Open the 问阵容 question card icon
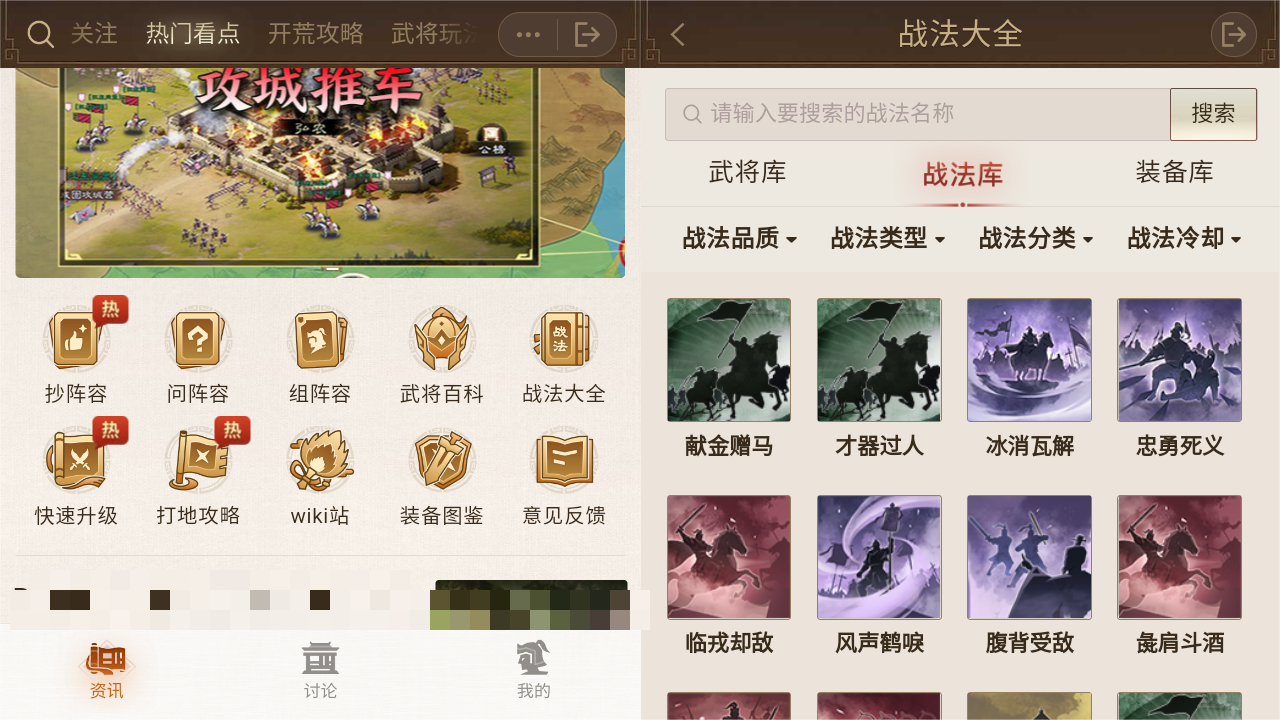This screenshot has width=1280, height=720. tap(198, 340)
